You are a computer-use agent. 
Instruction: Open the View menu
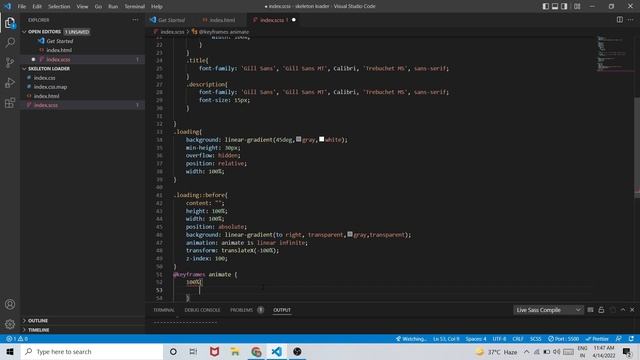click(82, 6)
